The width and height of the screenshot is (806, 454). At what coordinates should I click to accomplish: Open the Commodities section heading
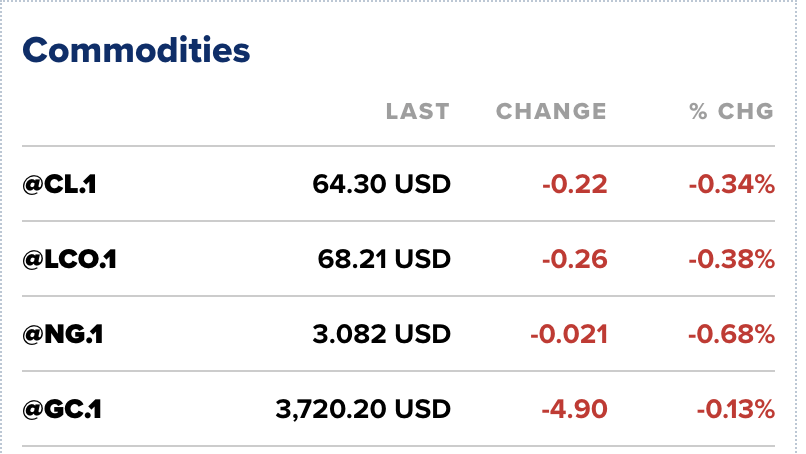click(x=136, y=49)
